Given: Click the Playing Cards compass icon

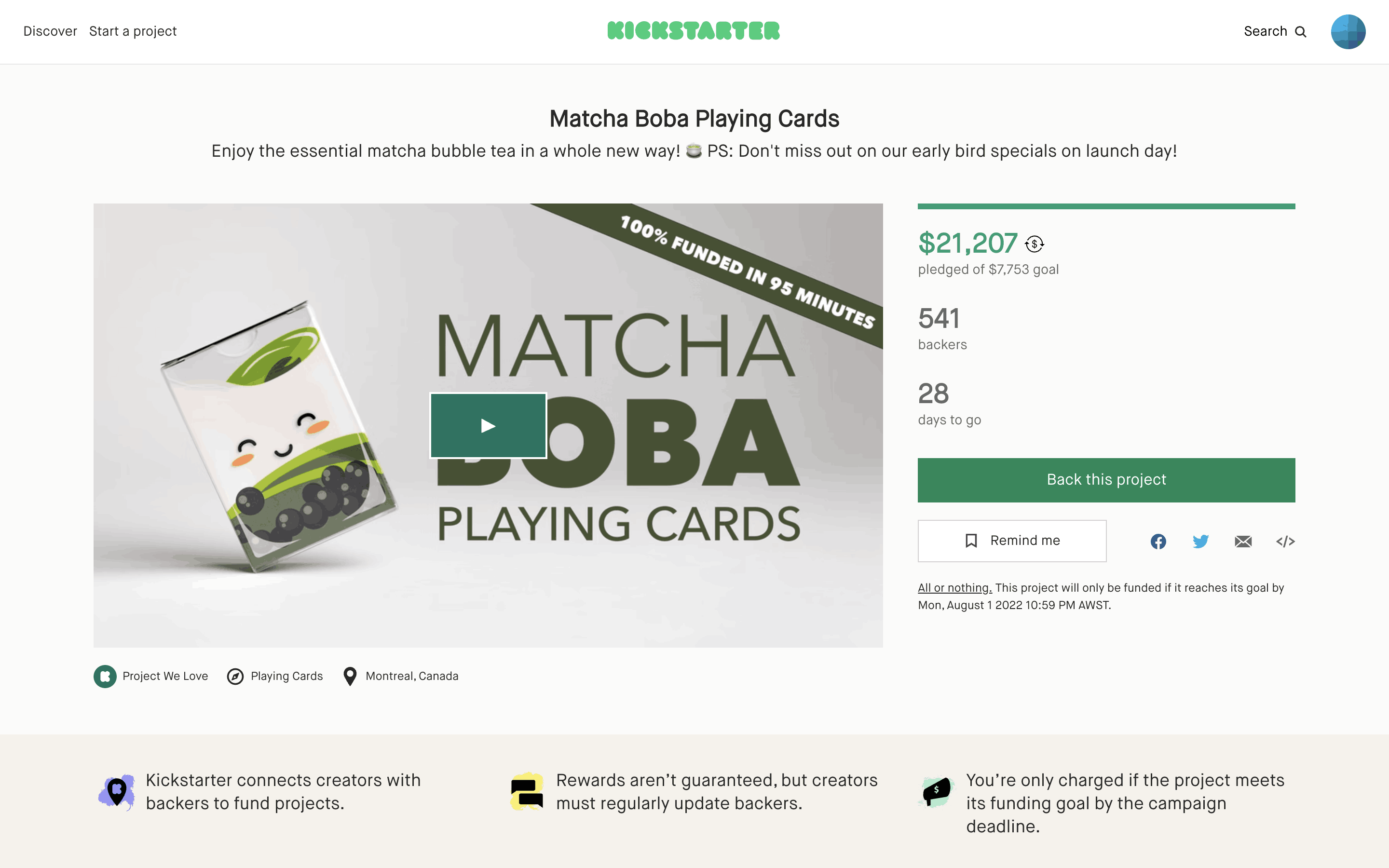Looking at the screenshot, I should point(235,676).
